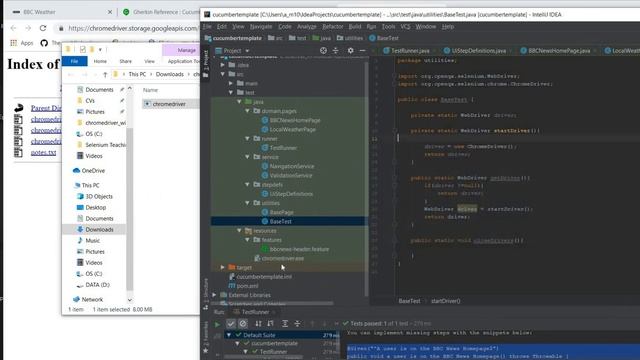Click the properties checkmark icon in Explorer quick access toolbar
This screenshot has height=360, width=640.
tap(82, 49)
